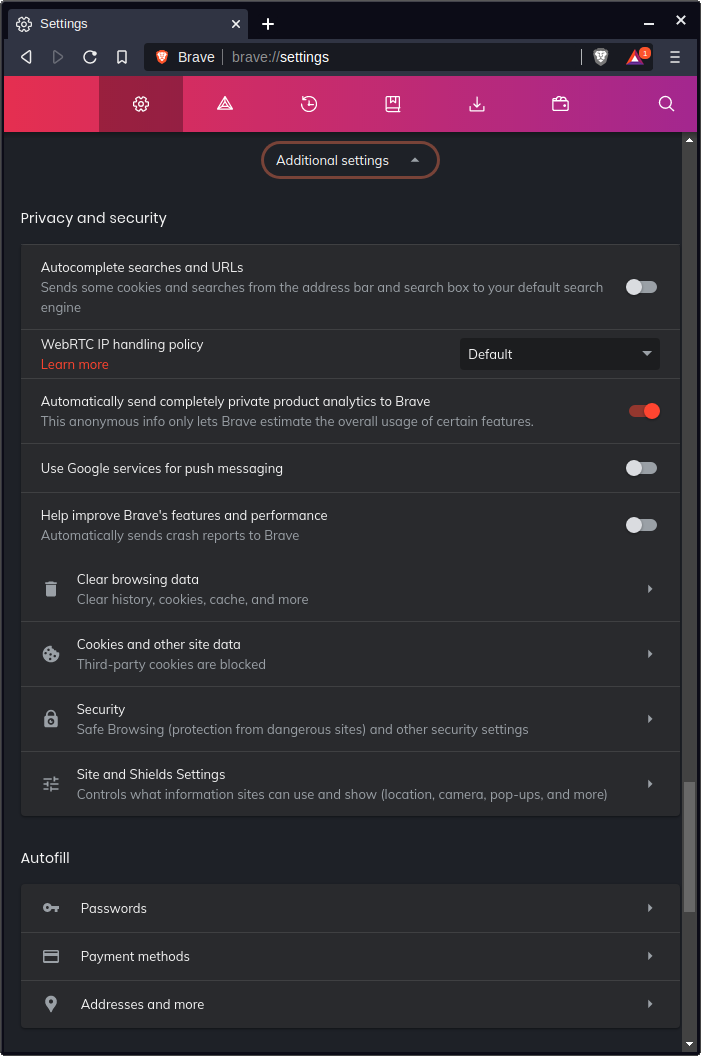Collapse the Additional settings expander
The image size is (701, 1056).
click(350, 160)
